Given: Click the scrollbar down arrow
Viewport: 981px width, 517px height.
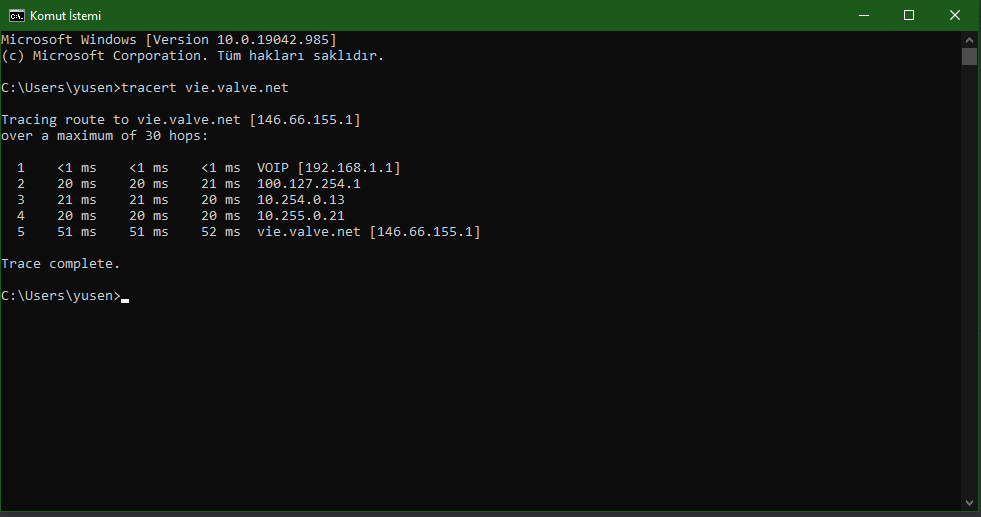Looking at the screenshot, I should pyautogui.click(x=969, y=501).
